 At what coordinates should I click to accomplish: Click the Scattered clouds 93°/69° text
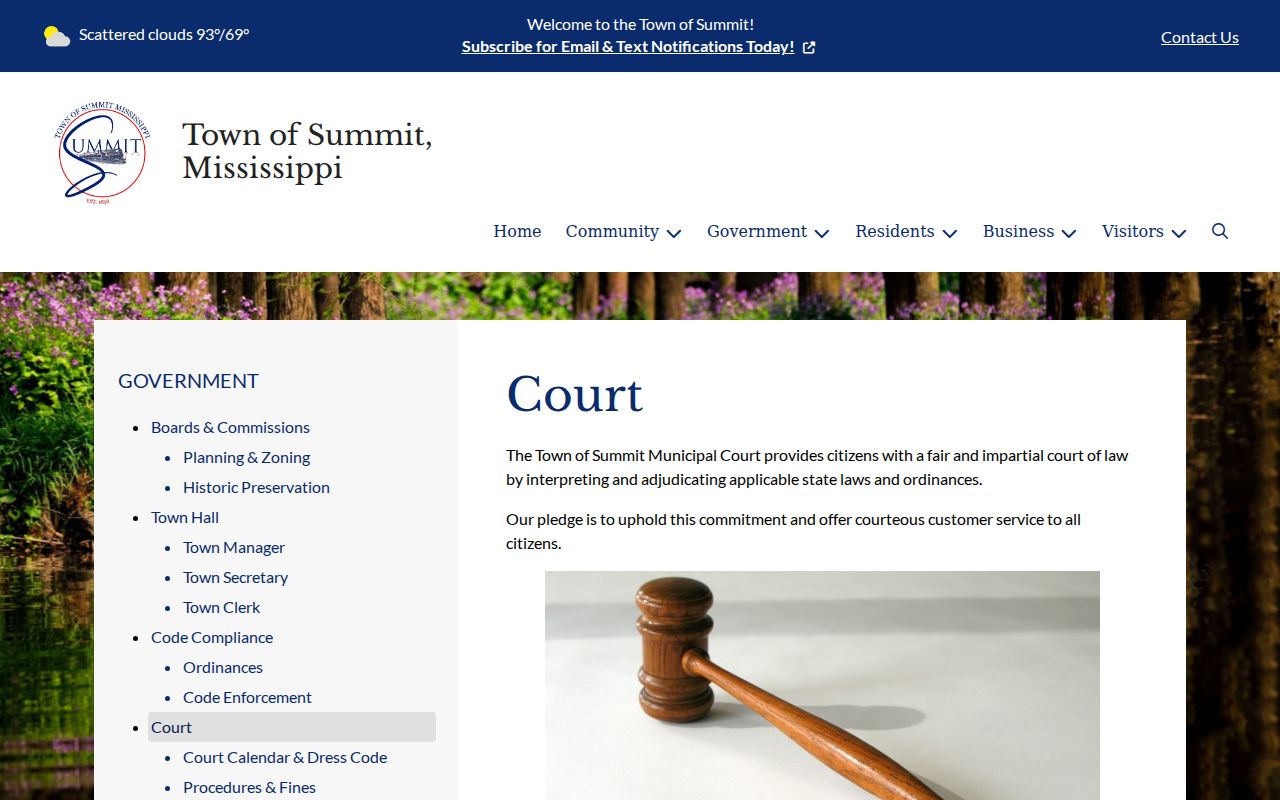[164, 34]
